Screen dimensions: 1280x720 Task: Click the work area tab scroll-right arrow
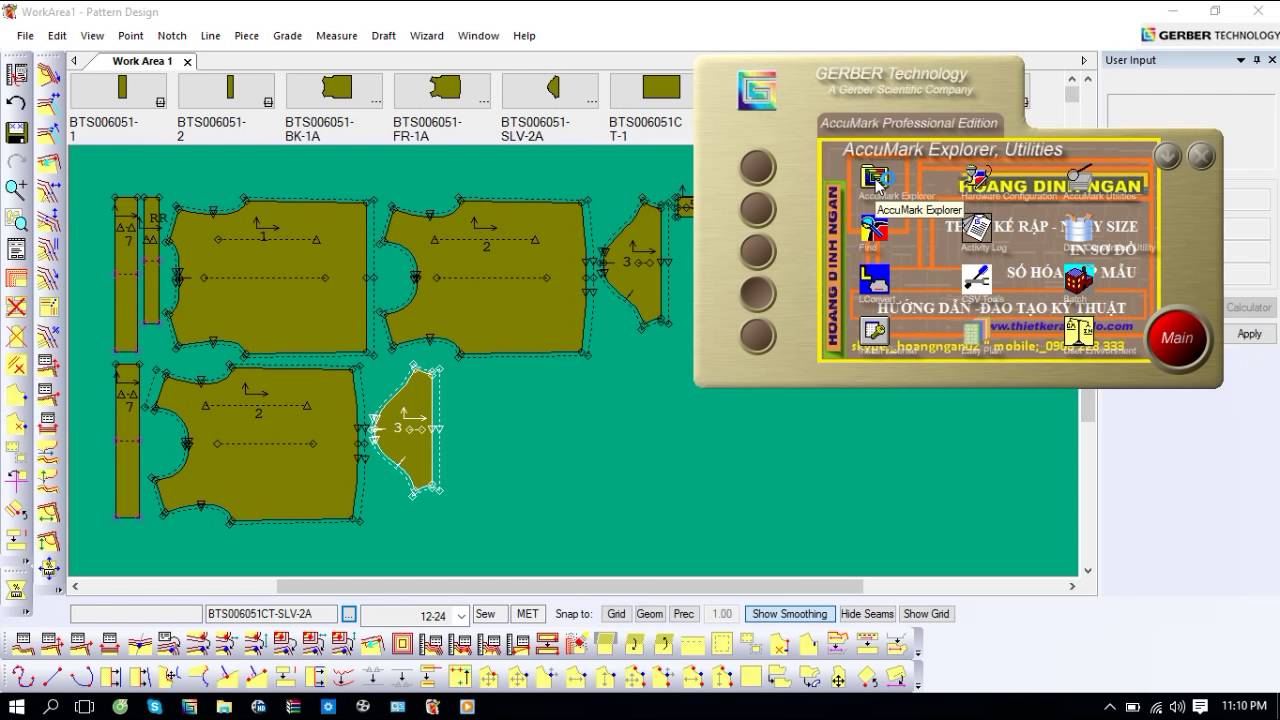tap(1084, 61)
